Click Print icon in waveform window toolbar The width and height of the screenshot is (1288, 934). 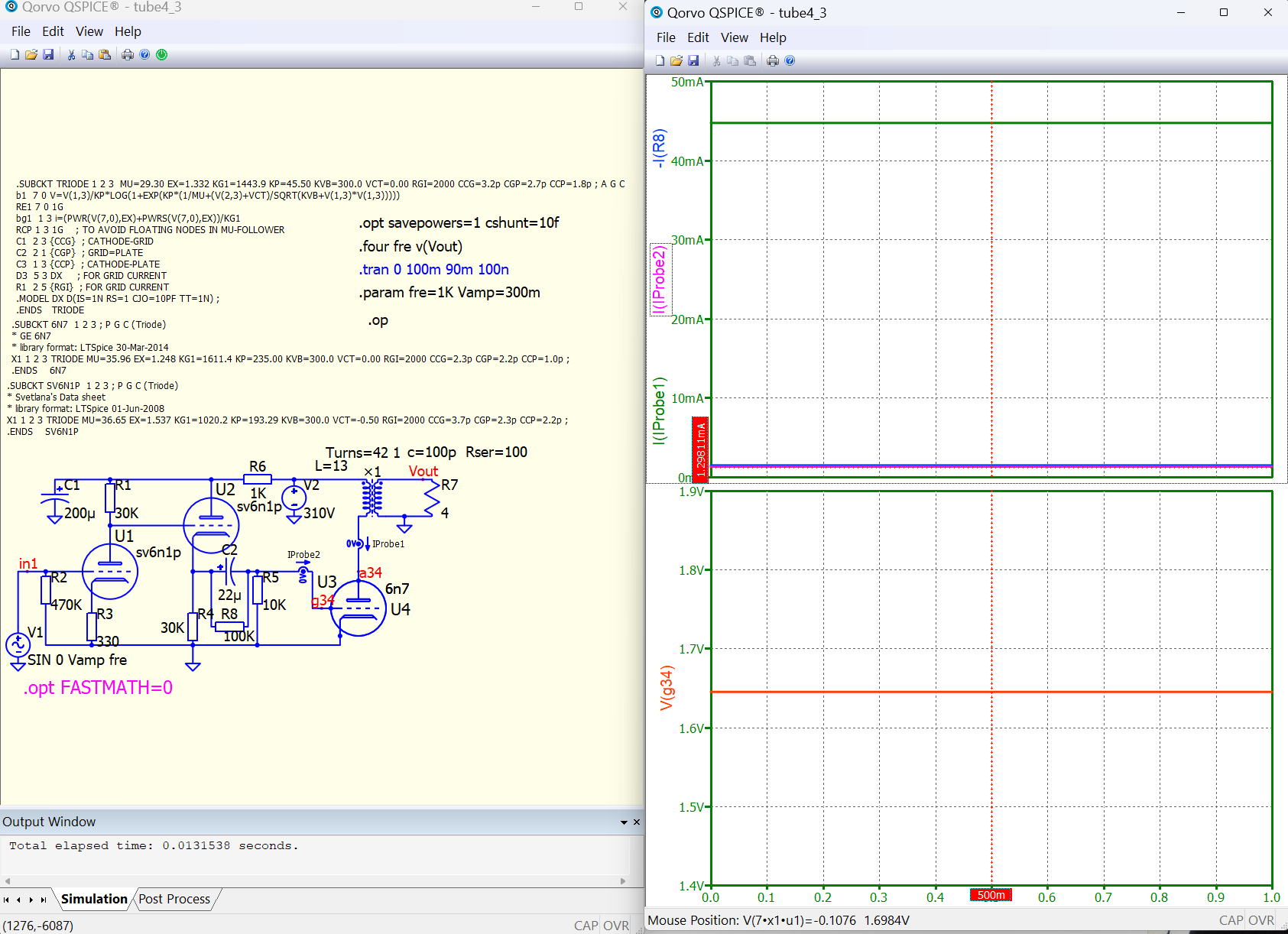click(773, 61)
